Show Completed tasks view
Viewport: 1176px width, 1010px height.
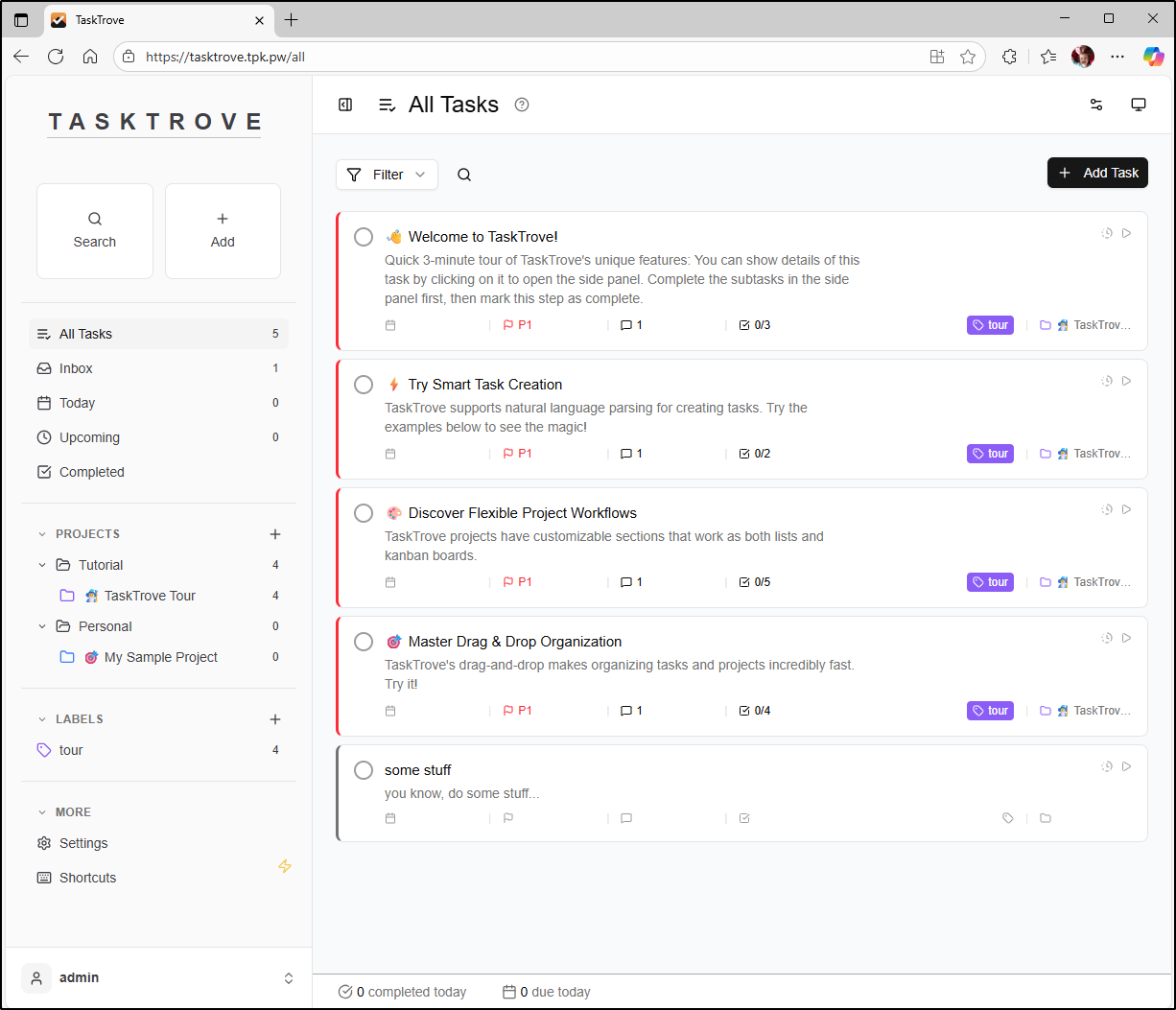pos(158,472)
